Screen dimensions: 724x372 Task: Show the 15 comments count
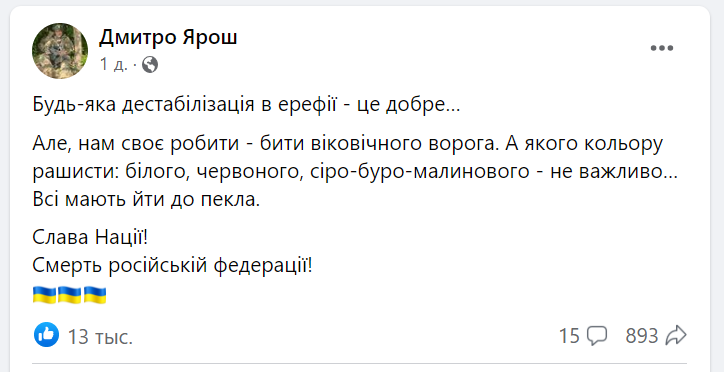(x=569, y=336)
